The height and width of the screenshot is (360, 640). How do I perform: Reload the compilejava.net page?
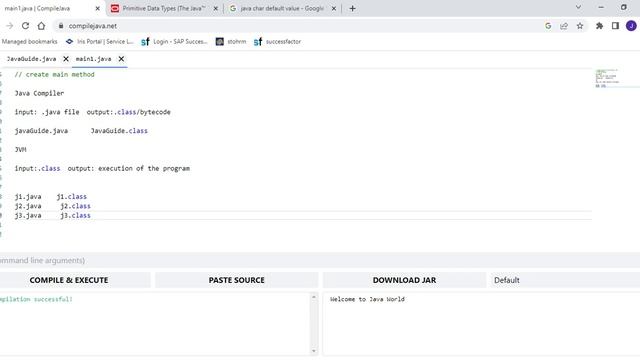click(x=25, y=26)
